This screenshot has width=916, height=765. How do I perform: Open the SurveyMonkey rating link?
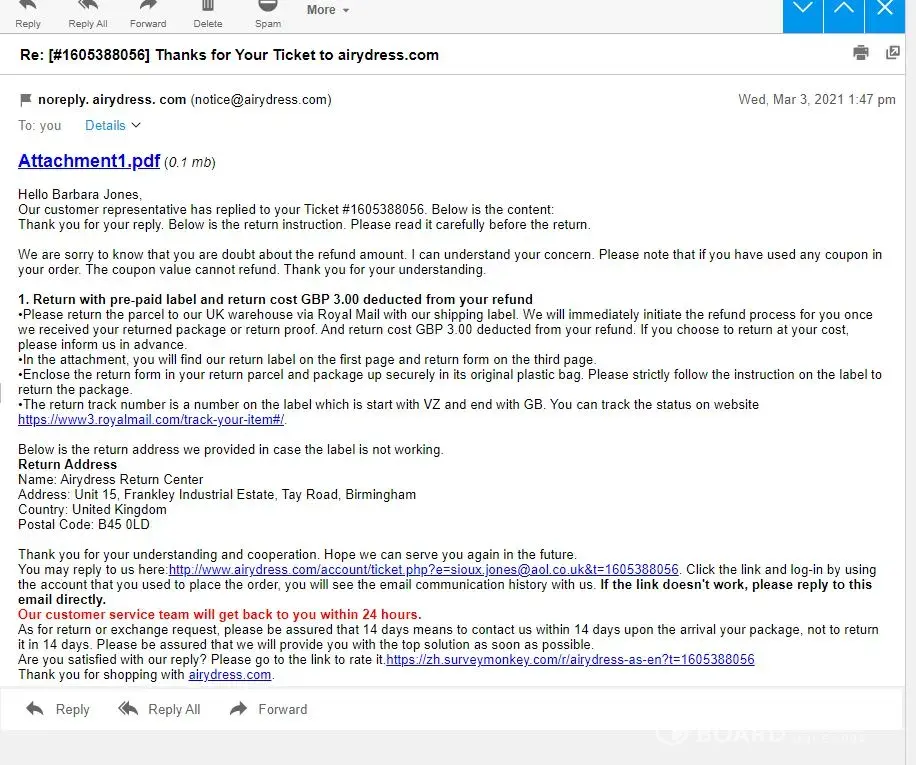[570, 659]
